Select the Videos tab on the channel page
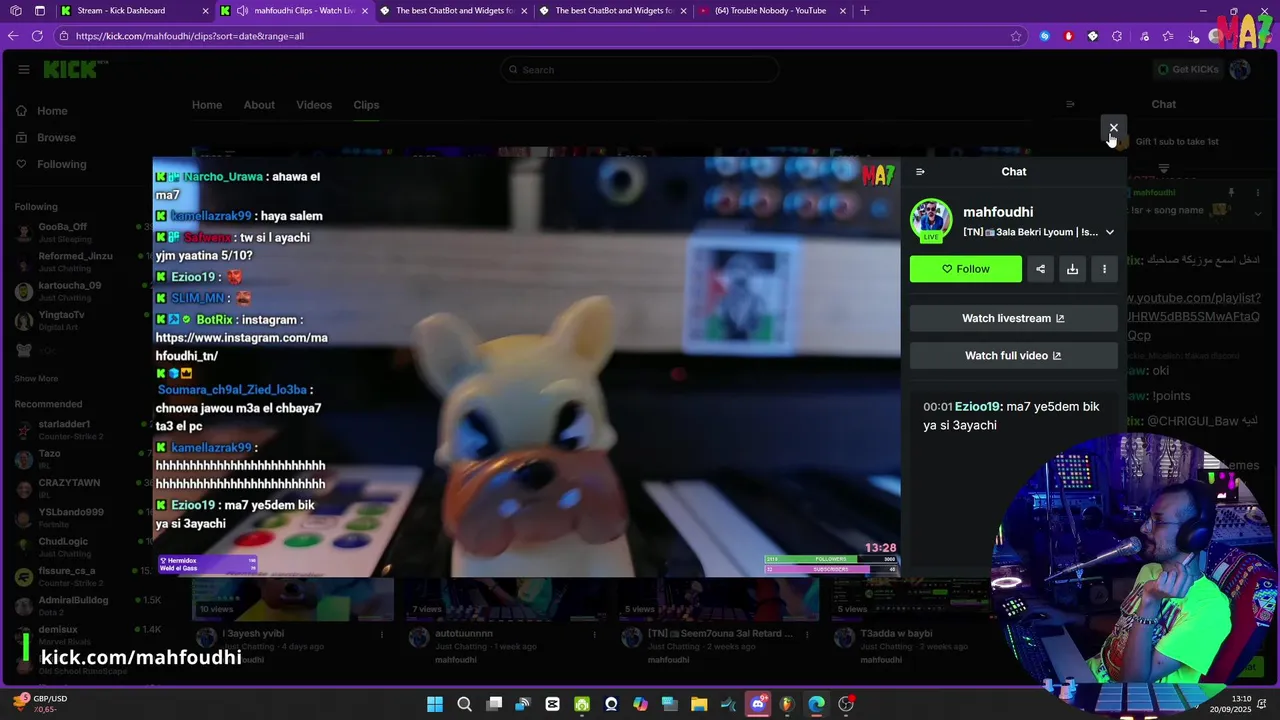The image size is (1280, 720). (314, 105)
